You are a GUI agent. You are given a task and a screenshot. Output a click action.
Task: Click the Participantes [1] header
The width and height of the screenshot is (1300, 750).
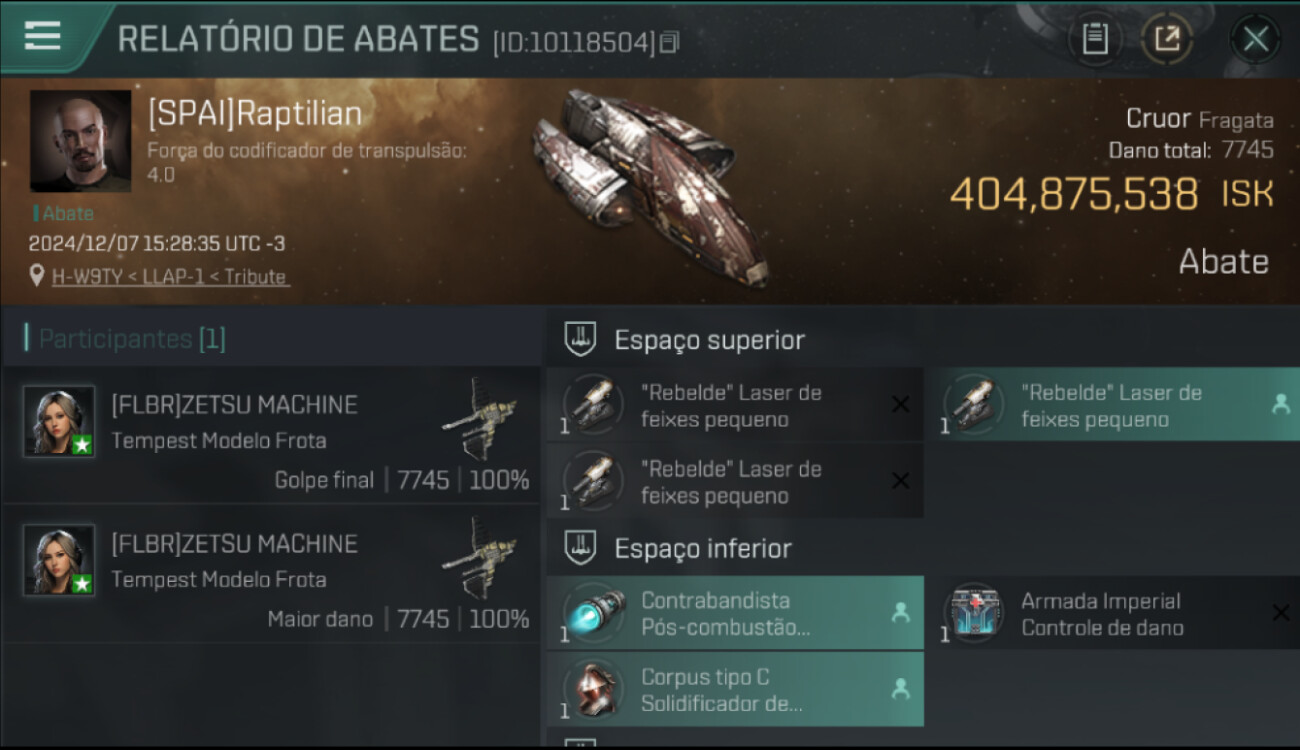coord(132,338)
